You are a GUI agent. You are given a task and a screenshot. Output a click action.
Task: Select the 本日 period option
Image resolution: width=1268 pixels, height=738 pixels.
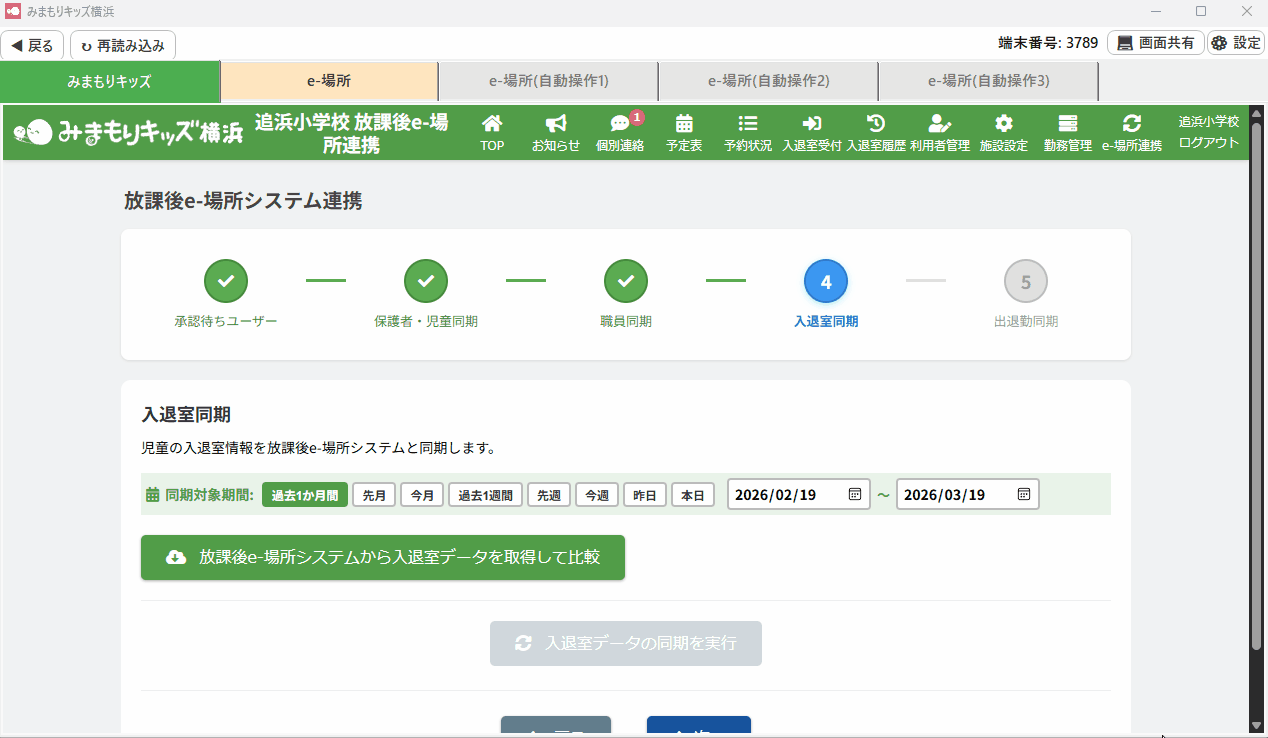(x=693, y=495)
